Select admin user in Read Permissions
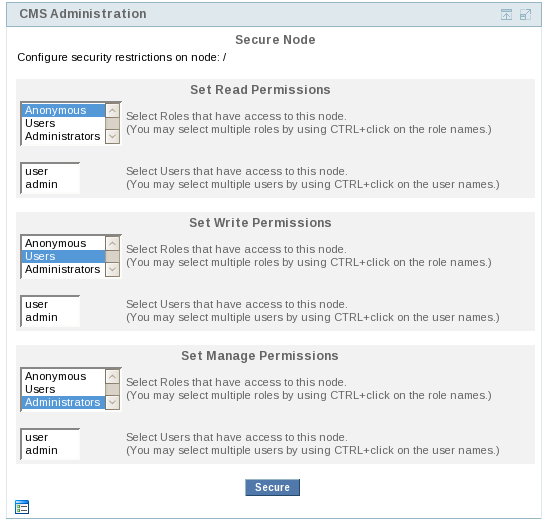The height and width of the screenshot is (527, 549). (50, 184)
